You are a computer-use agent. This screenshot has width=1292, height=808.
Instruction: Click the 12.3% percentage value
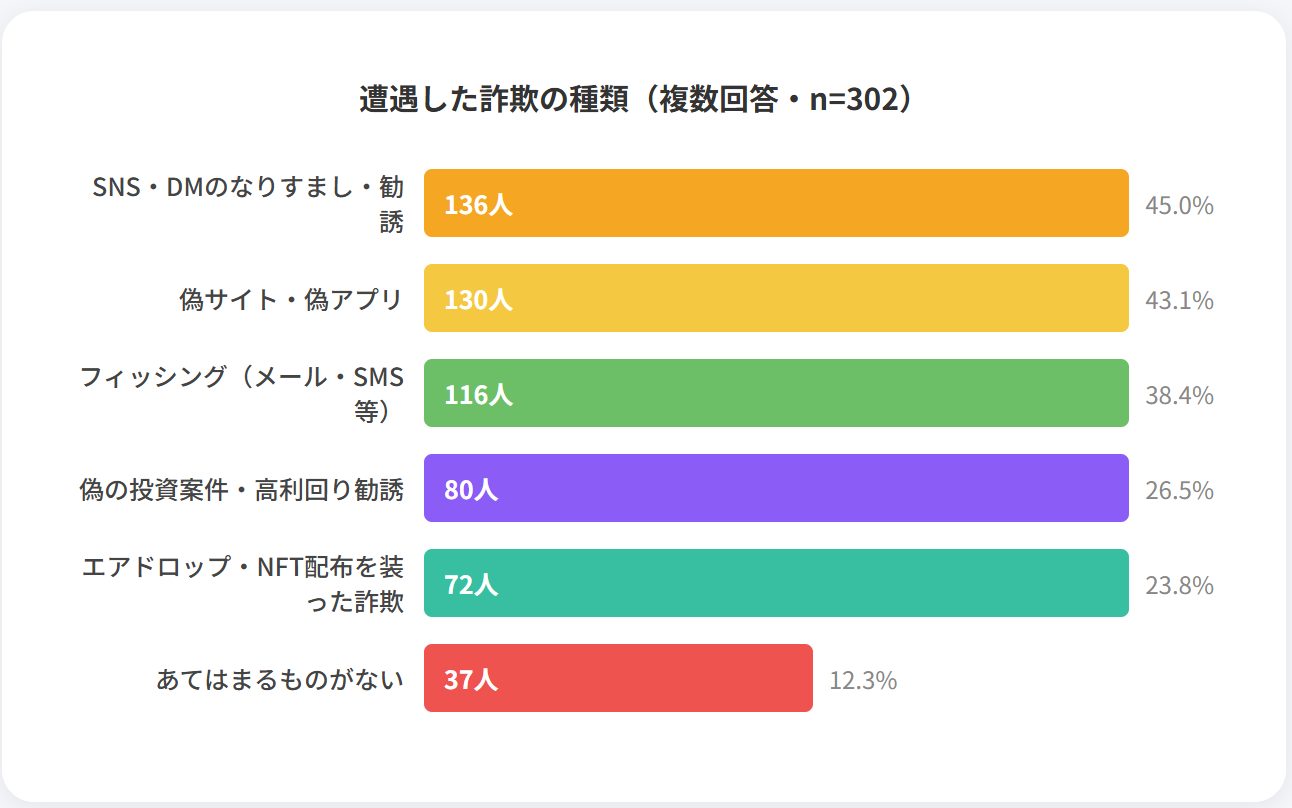tap(863, 680)
